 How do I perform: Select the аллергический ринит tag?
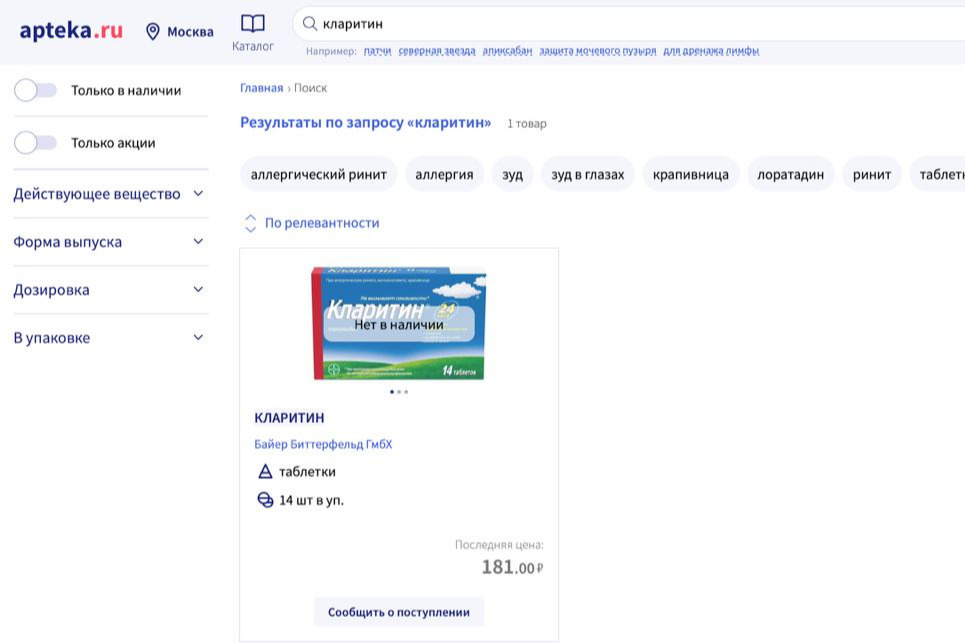pos(319,175)
